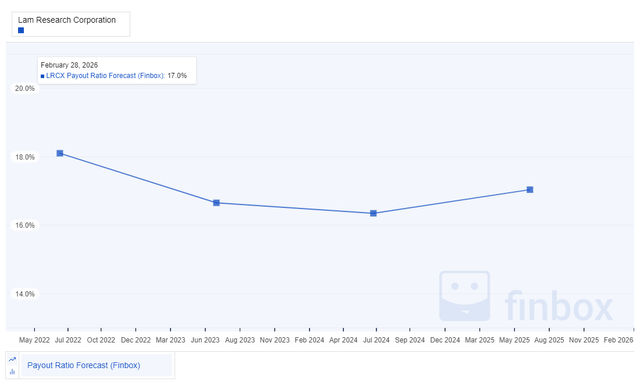Click the 16.0% y-axis label
The width and height of the screenshot is (640, 385).
pos(25,225)
